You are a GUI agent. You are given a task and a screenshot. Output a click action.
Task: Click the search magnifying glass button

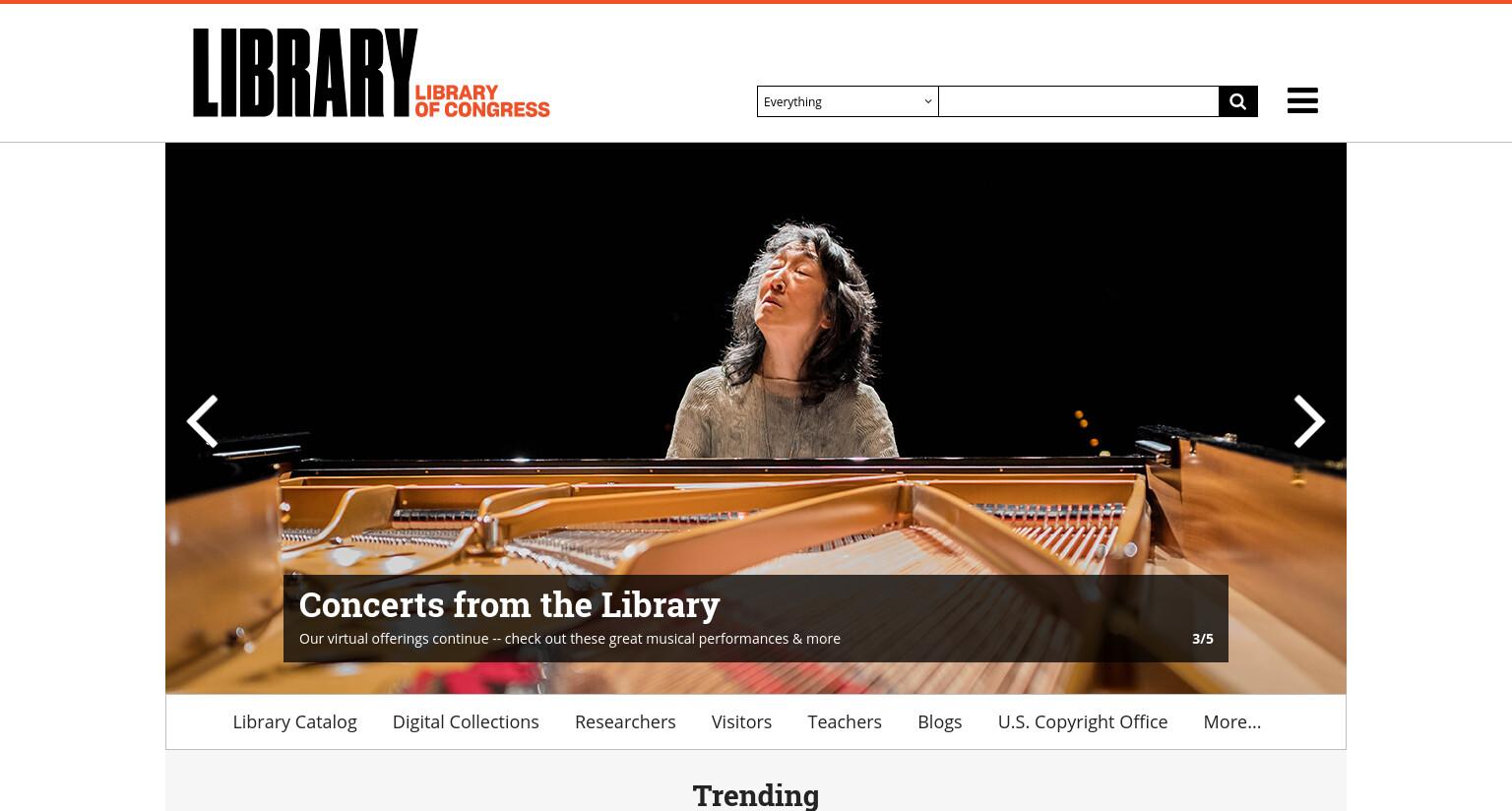tap(1238, 101)
